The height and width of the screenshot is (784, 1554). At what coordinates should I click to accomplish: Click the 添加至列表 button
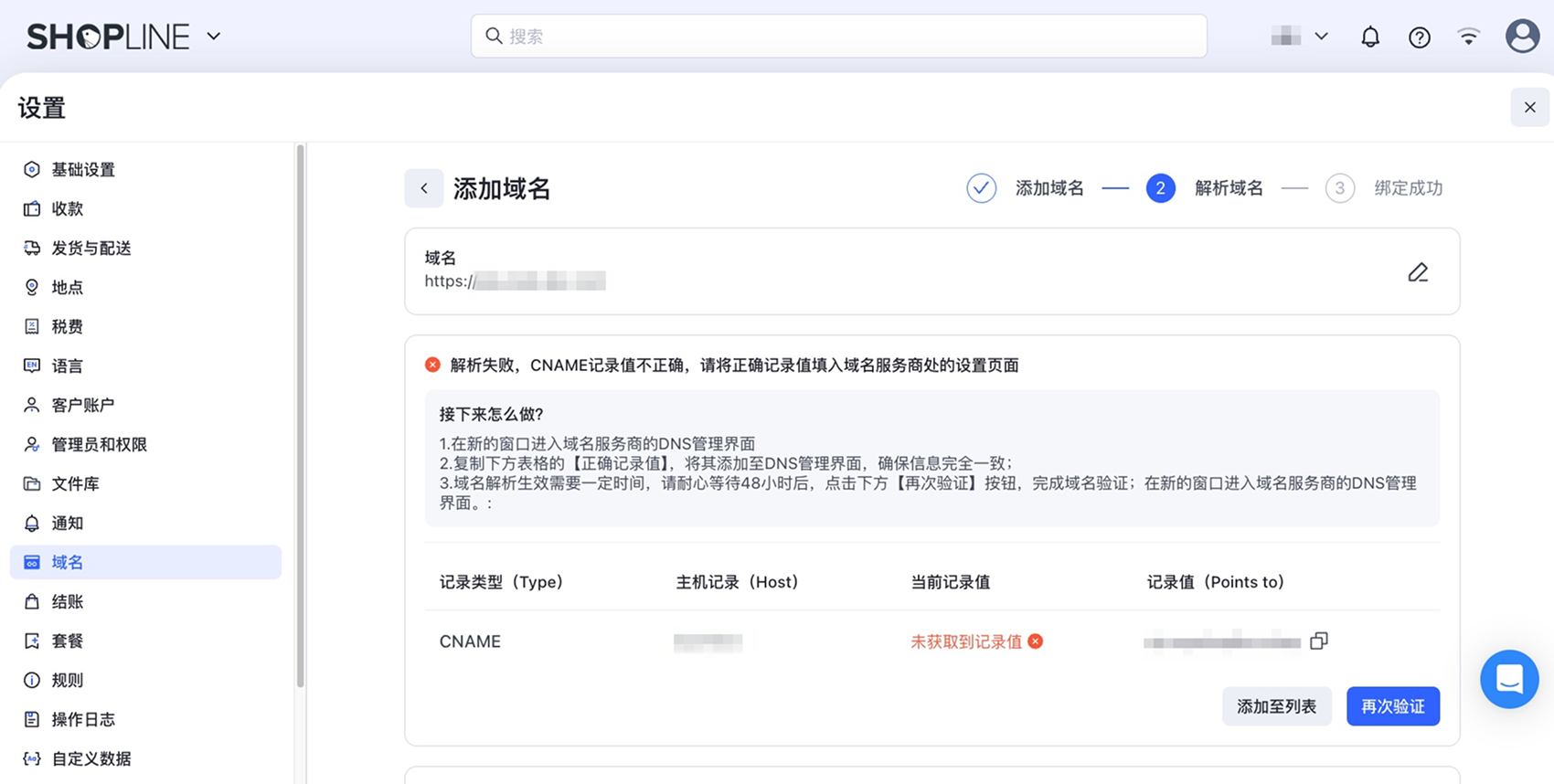point(1277,706)
